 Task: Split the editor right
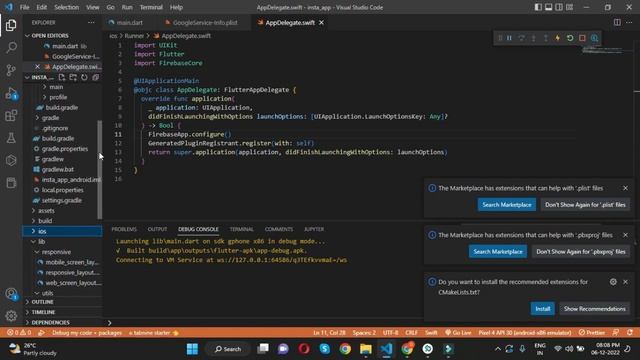(617, 22)
